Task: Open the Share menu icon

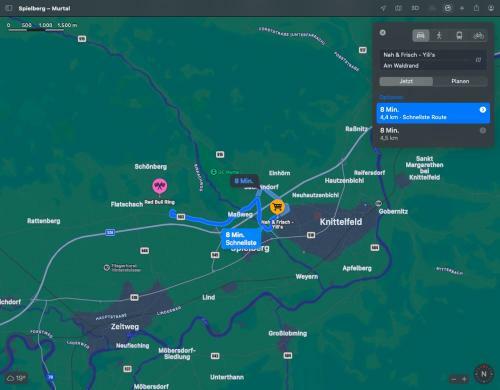Action: click(x=476, y=8)
